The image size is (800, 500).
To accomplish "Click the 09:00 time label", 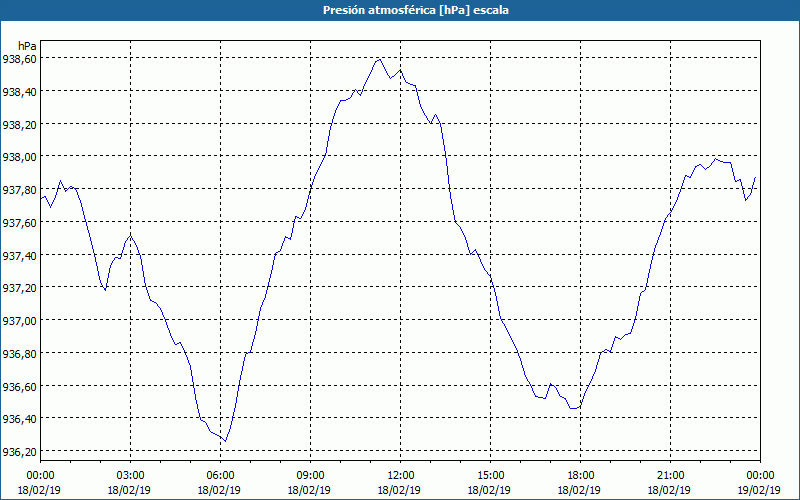I will pos(310,476).
